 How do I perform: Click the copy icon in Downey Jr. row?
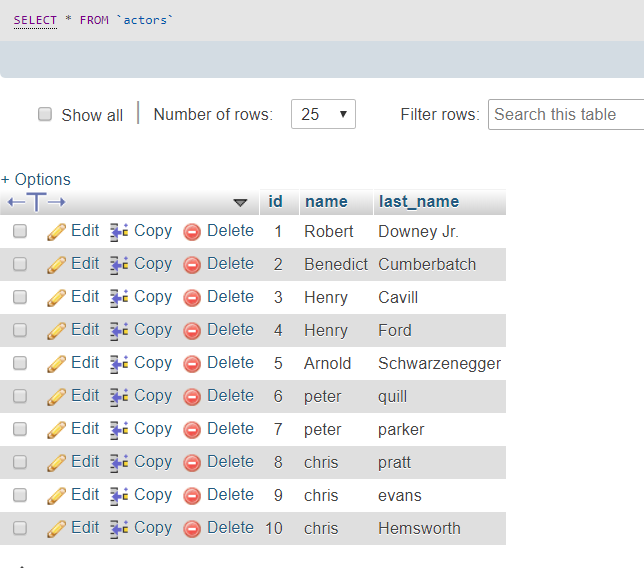click(x=119, y=232)
